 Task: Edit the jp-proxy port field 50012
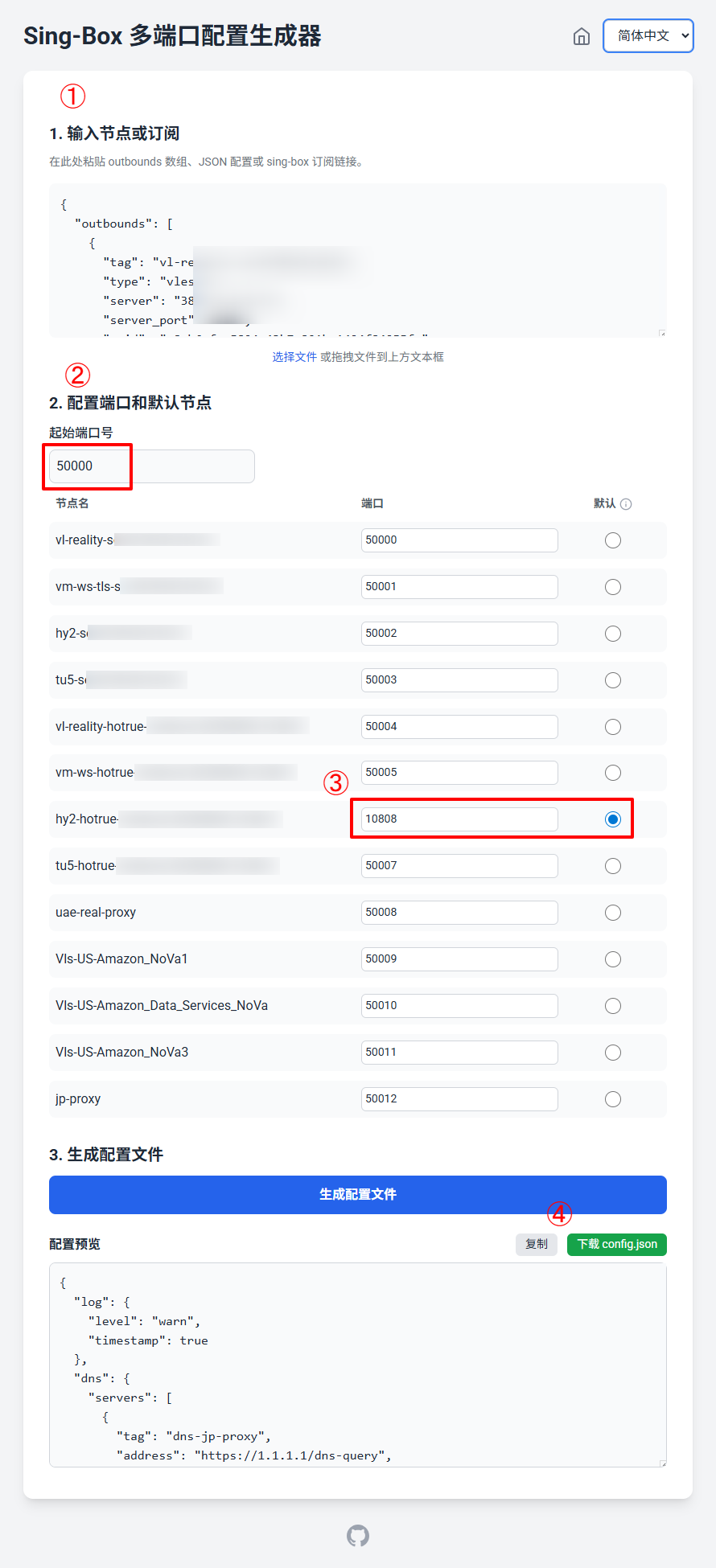459,1099
